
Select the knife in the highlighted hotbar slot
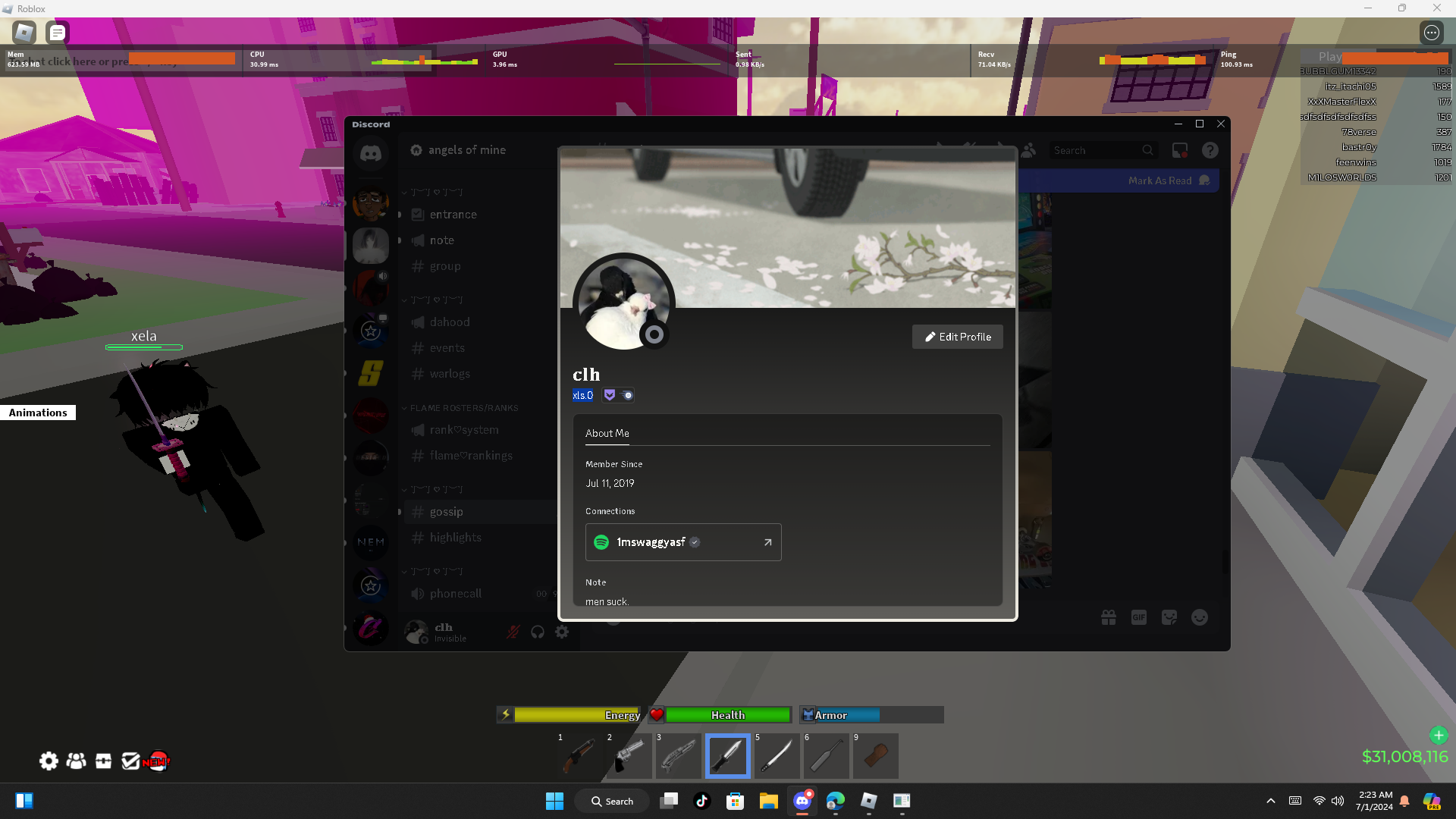[728, 755]
